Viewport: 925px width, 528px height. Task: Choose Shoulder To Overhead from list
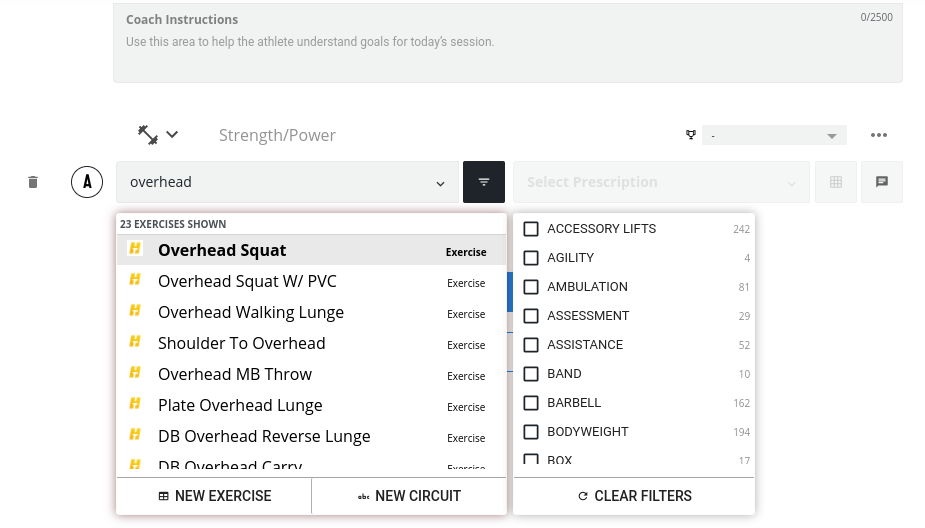click(x=242, y=343)
